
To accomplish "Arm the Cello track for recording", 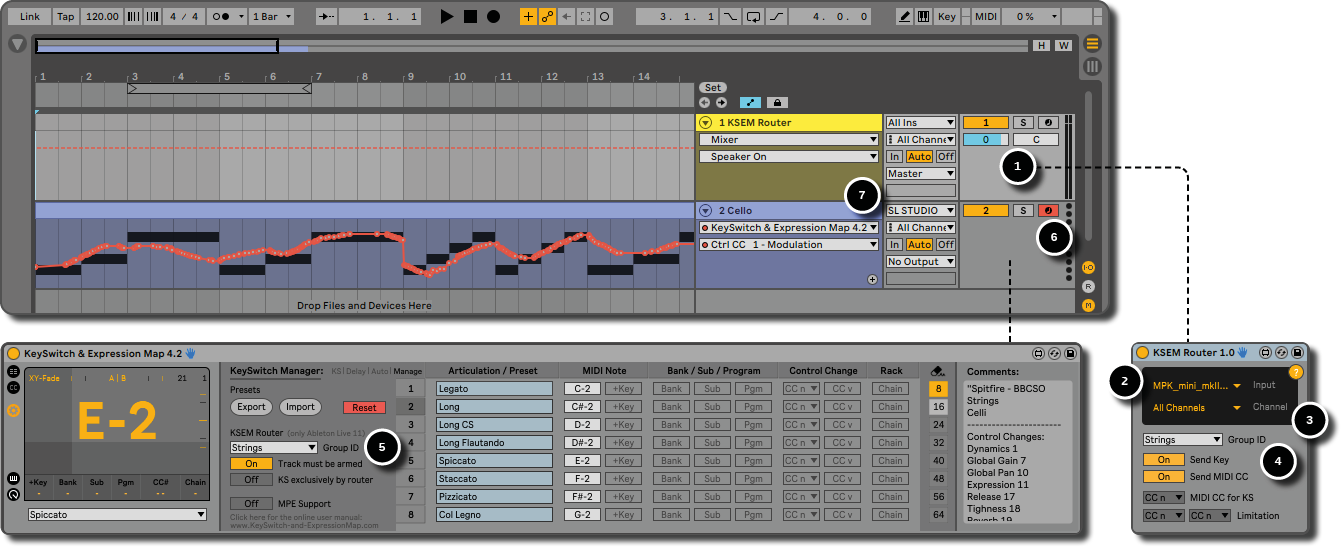I will coord(1048,211).
